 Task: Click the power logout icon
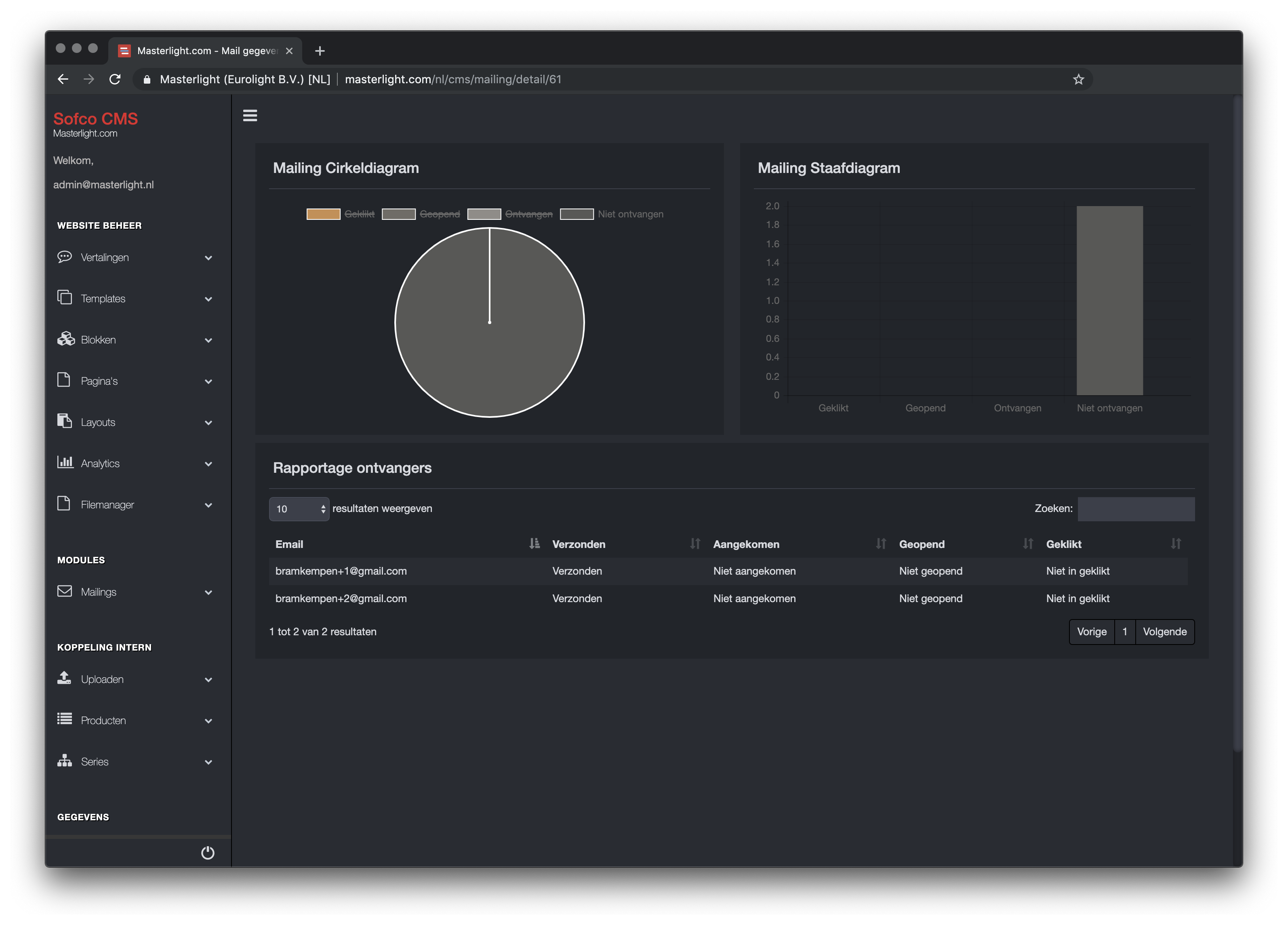(x=207, y=852)
